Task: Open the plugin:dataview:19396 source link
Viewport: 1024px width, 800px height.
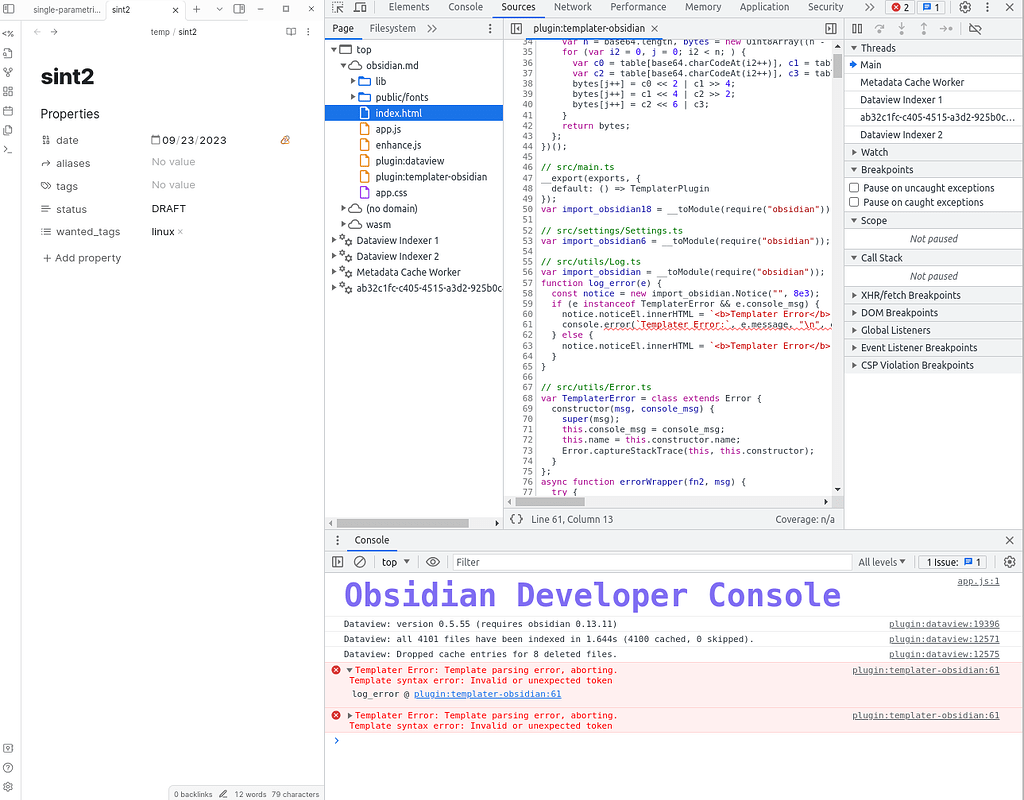Action: (x=944, y=623)
